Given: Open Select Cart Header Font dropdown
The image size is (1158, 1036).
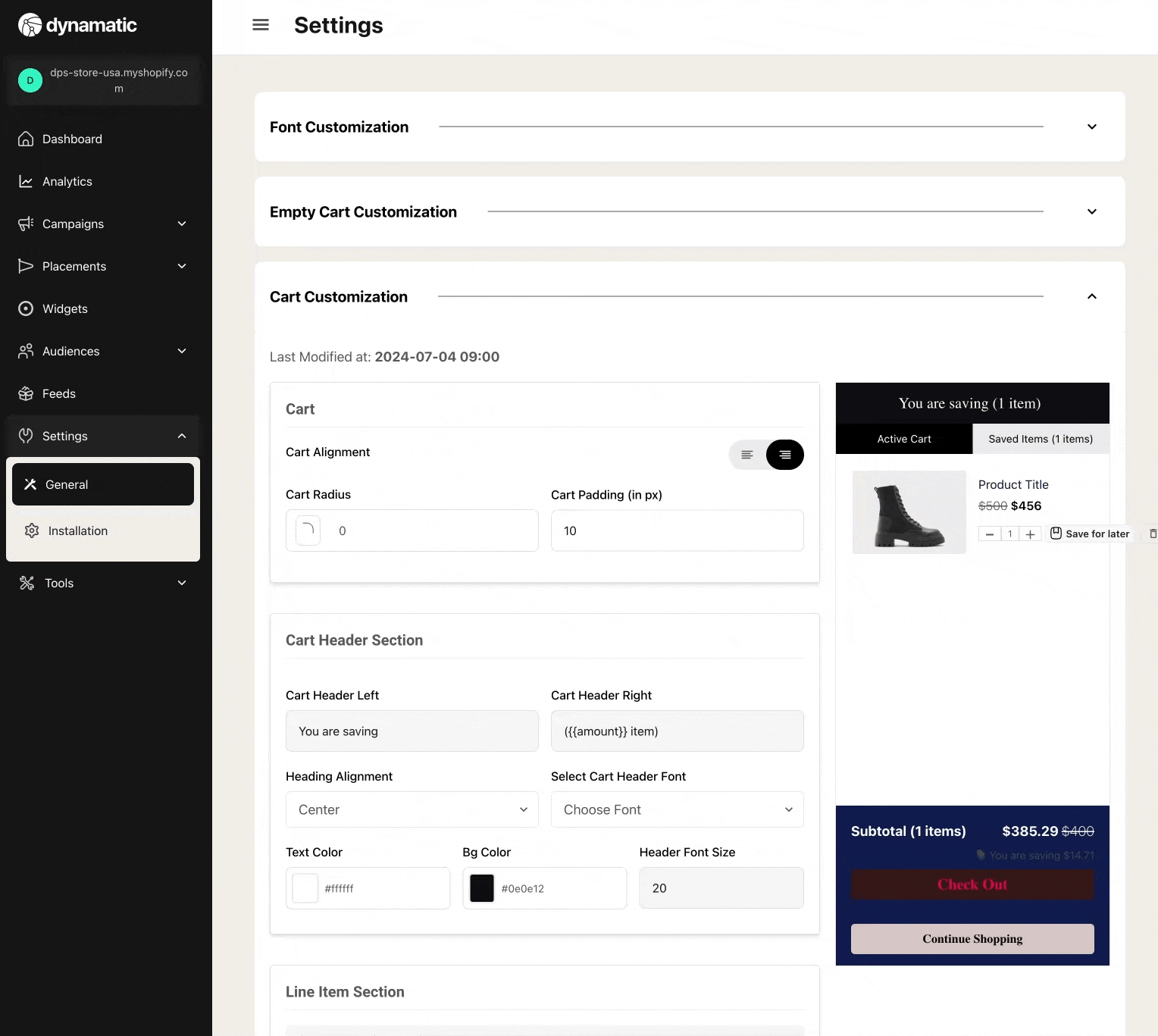Looking at the screenshot, I should [x=677, y=809].
